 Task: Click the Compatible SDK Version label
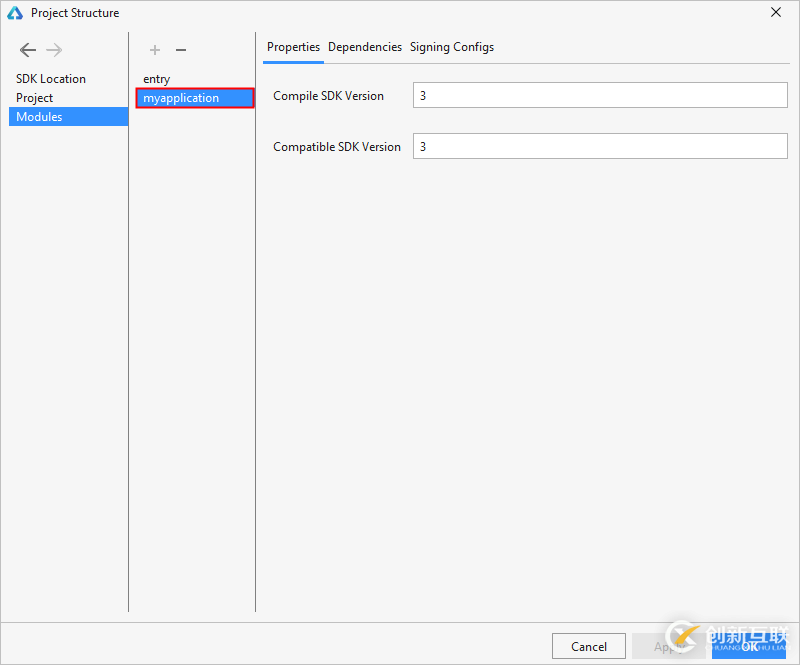[337, 147]
